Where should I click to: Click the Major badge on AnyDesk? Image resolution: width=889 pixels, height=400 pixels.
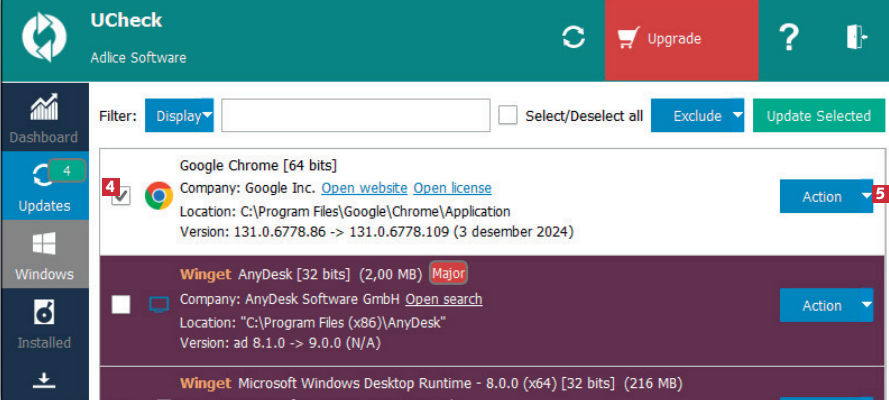[x=449, y=273]
